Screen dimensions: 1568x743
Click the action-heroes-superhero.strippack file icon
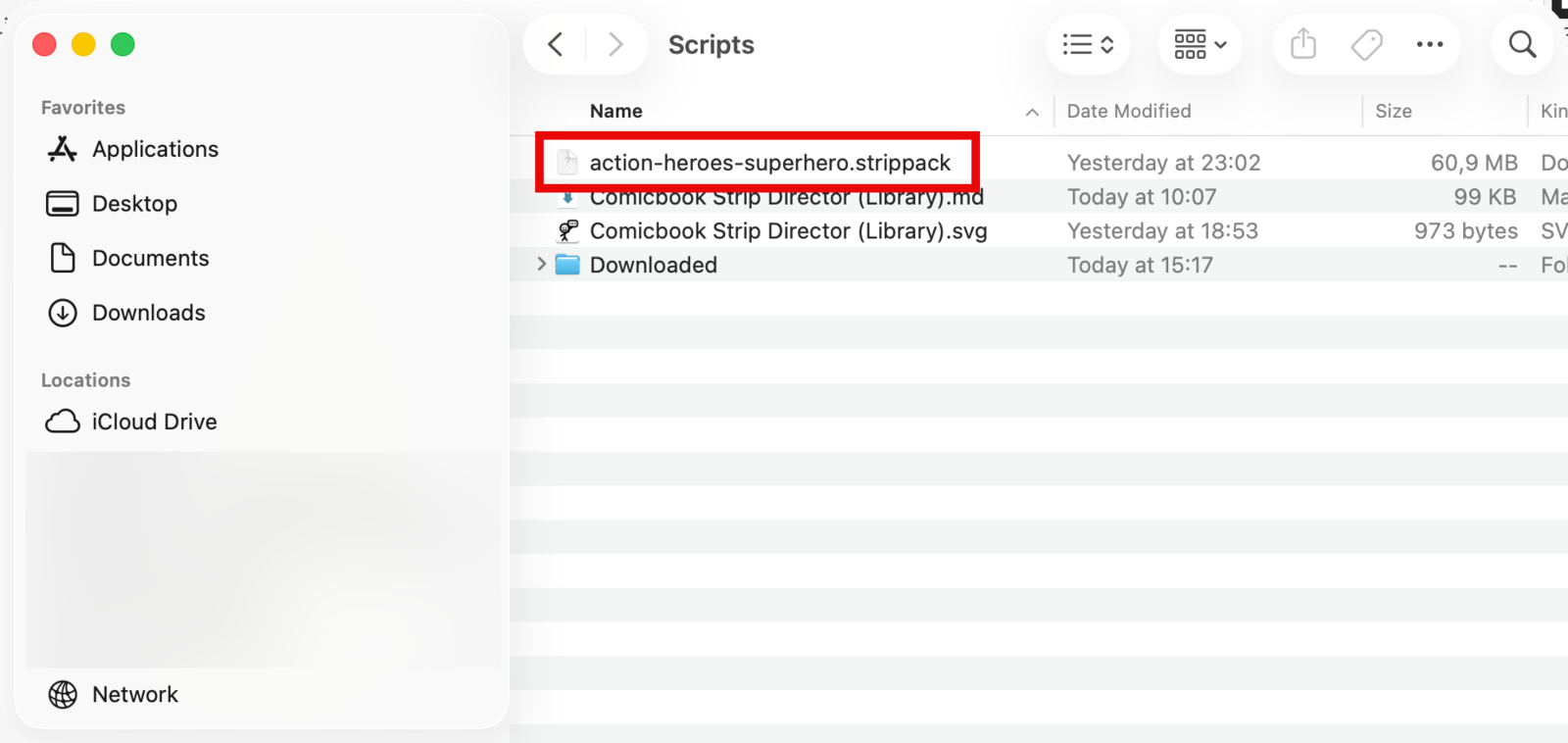point(567,163)
